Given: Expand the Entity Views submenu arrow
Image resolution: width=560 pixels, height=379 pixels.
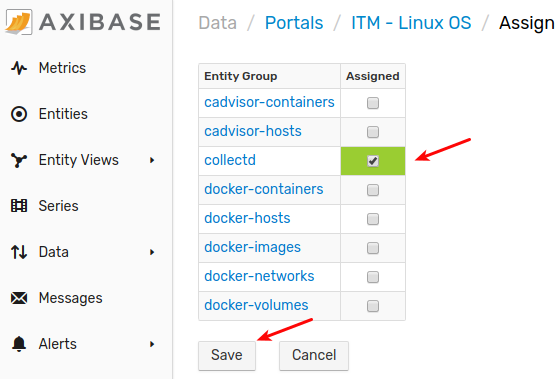Looking at the screenshot, I should (152, 160).
